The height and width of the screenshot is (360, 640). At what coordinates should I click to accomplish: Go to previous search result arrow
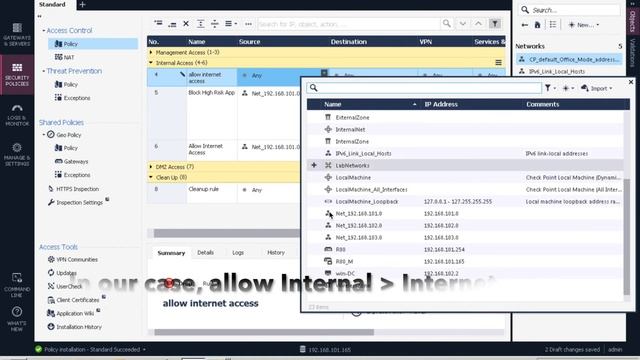pos(478,24)
